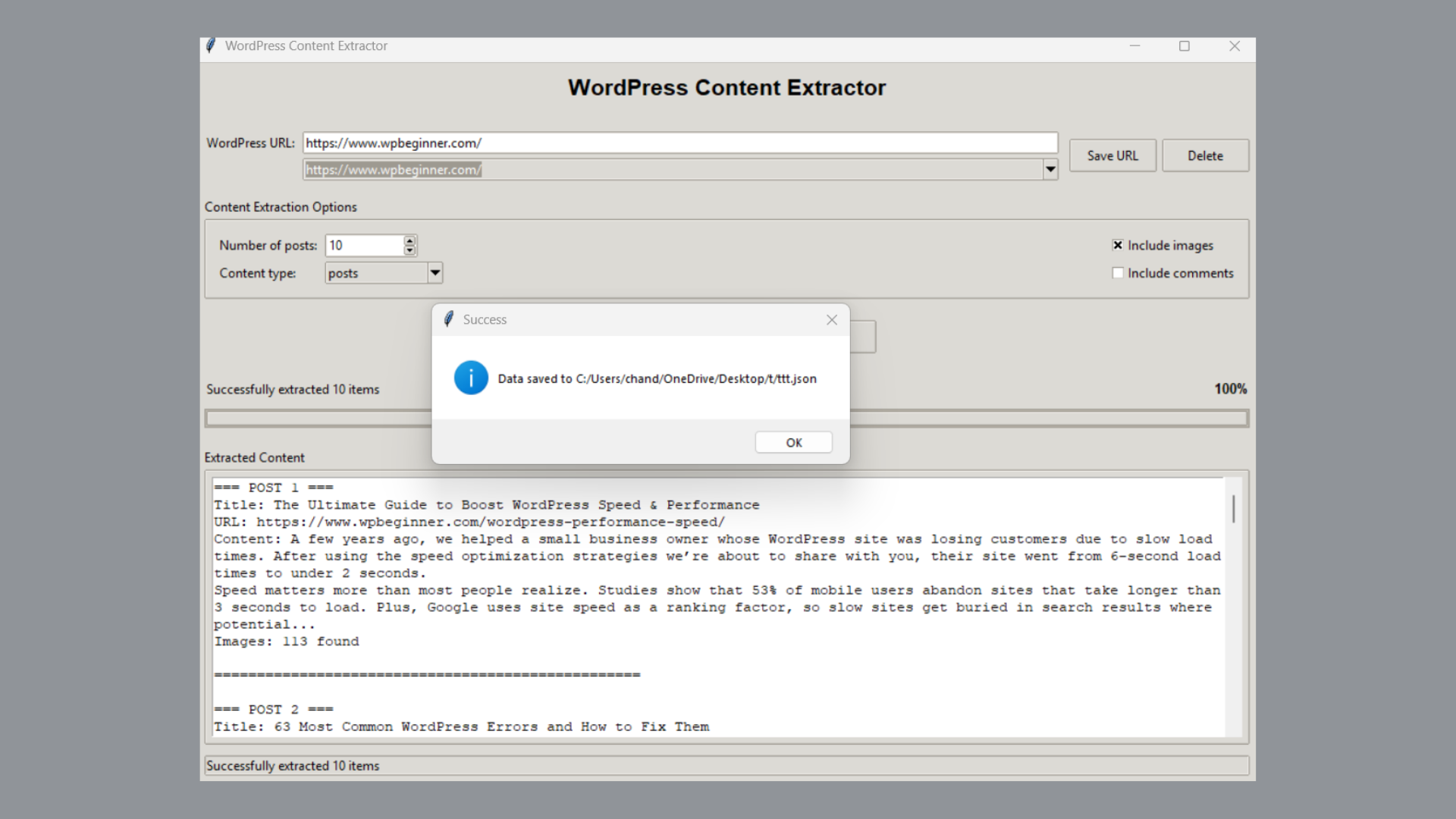Enable the Include comments checkbox
Screen dimensions: 1456x819
[x=1118, y=273]
